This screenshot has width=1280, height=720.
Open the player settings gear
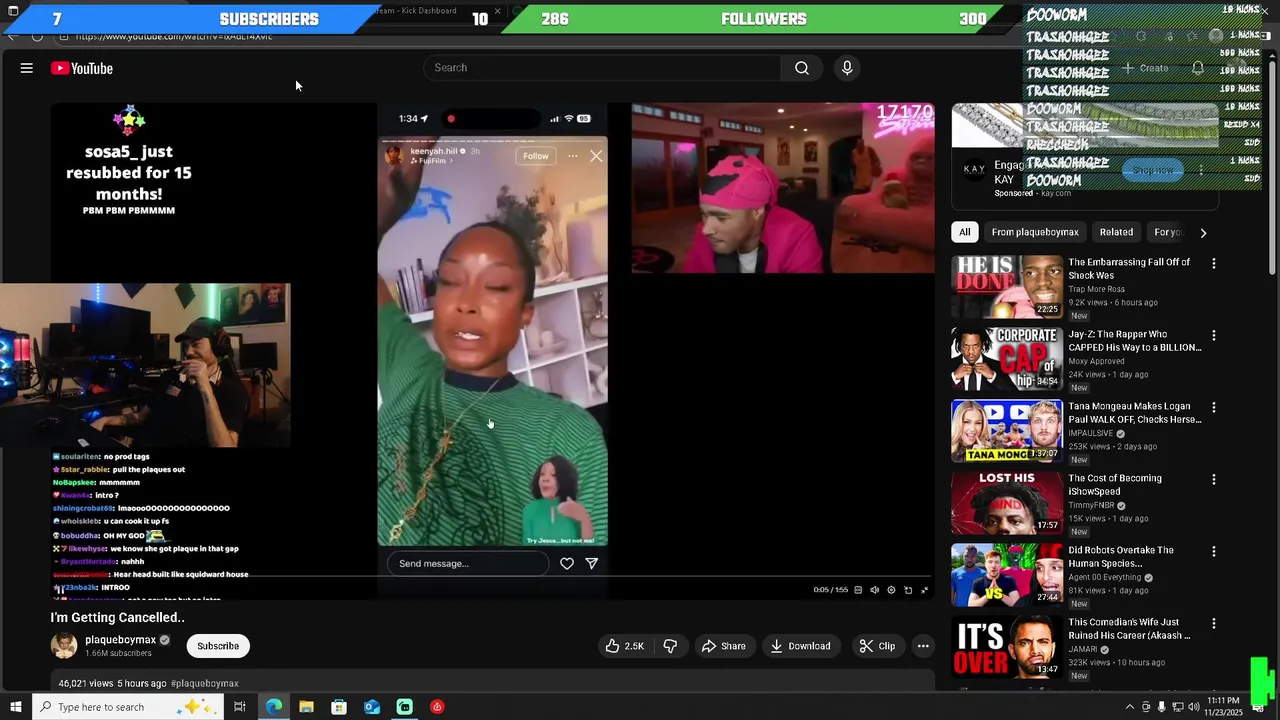pyautogui.click(x=891, y=590)
